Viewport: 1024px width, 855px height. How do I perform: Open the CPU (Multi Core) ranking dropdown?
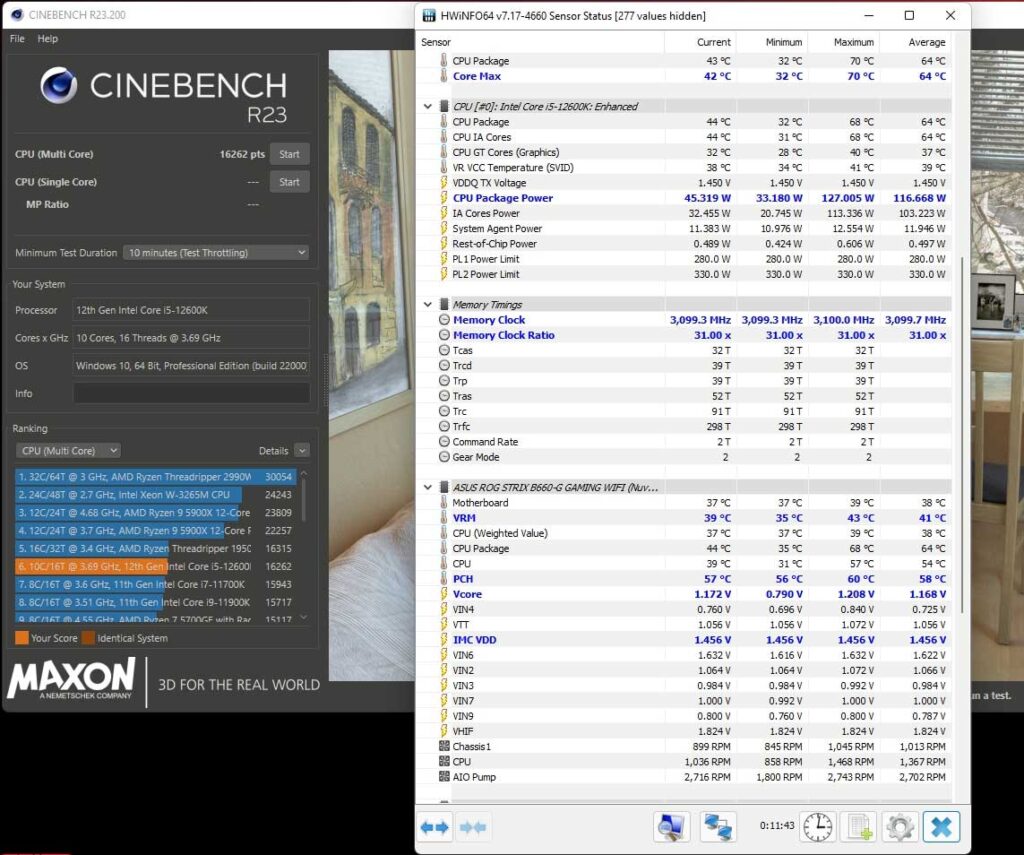[x=68, y=451]
